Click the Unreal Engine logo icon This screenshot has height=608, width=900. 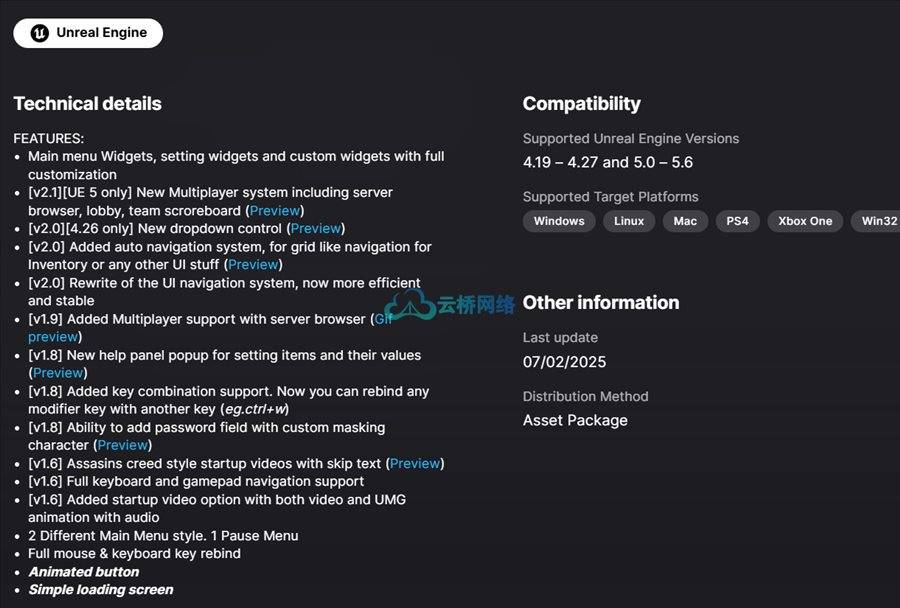click(x=40, y=33)
